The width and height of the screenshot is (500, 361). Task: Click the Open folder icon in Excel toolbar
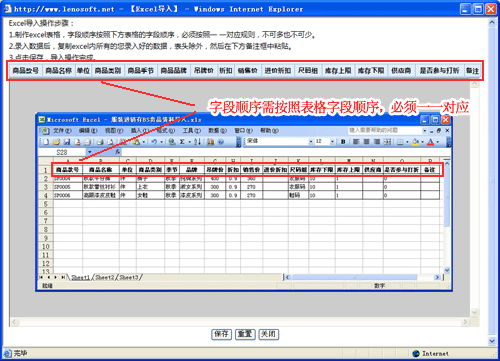[56, 142]
